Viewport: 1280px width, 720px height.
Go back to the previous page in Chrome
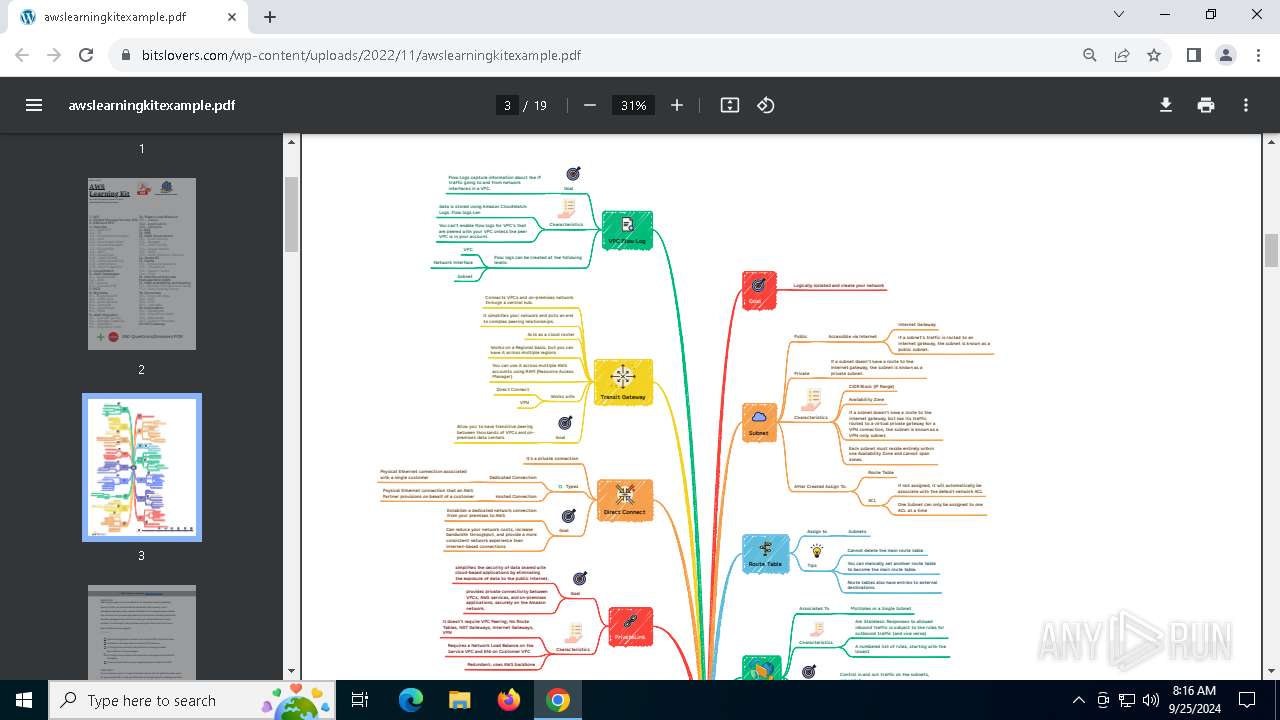[22, 55]
